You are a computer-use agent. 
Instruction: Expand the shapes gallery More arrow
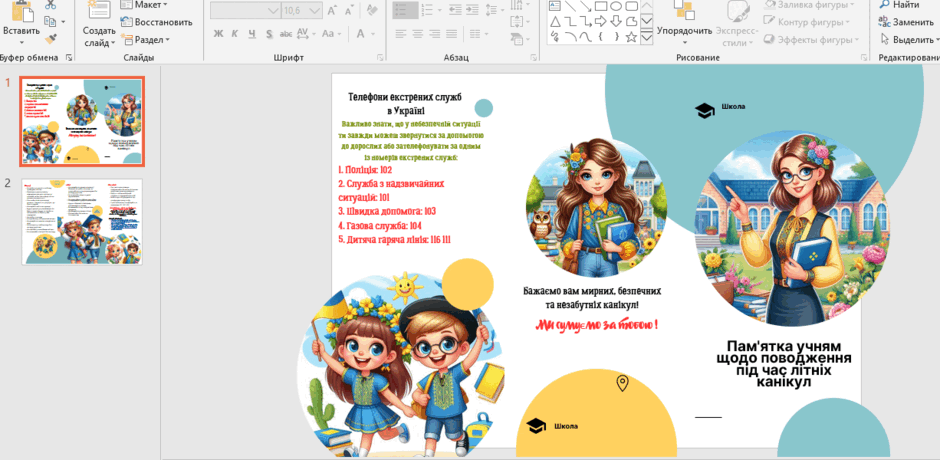pyautogui.click(x=646, y=37)
